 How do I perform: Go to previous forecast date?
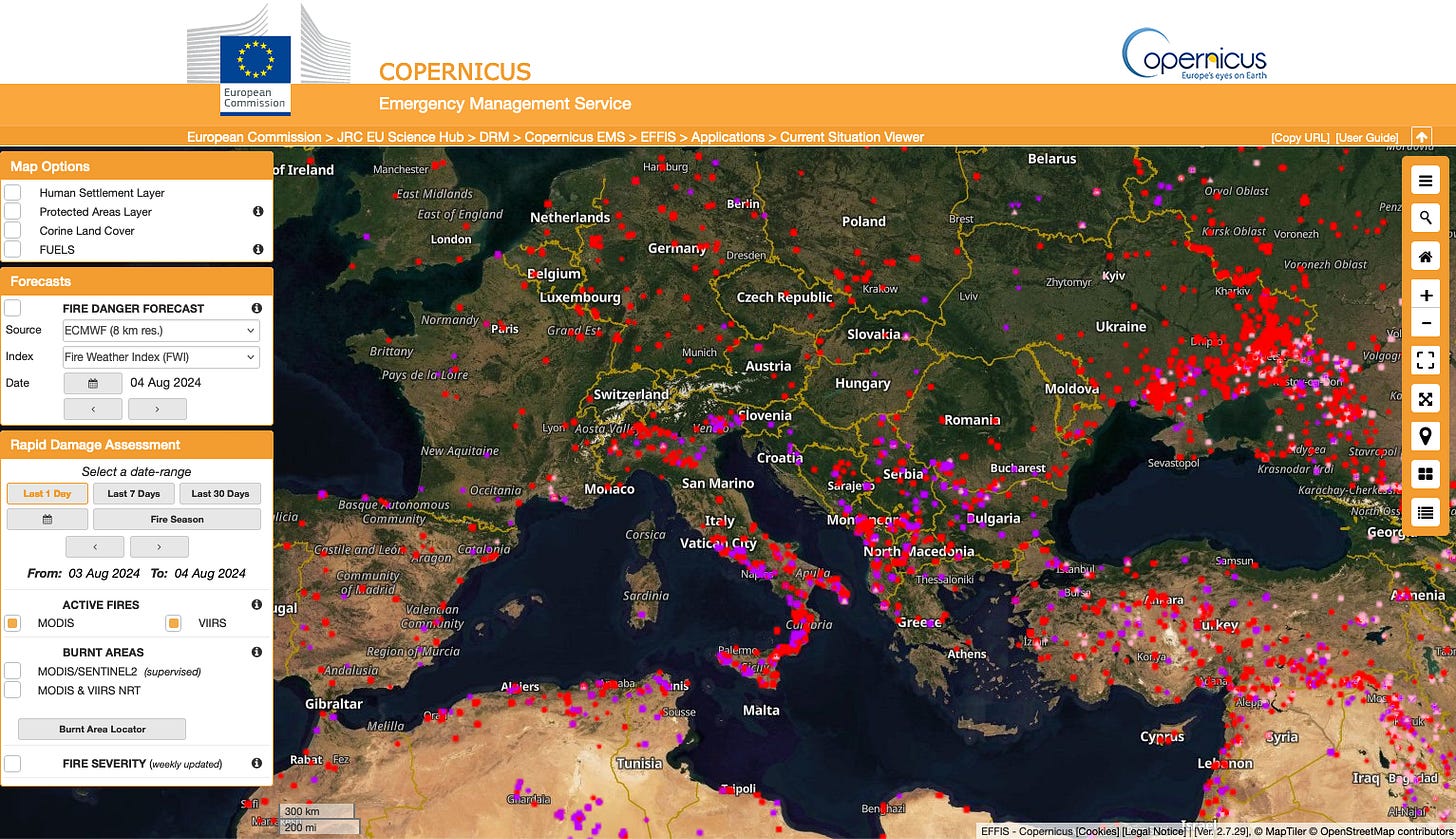pos(93,409)
